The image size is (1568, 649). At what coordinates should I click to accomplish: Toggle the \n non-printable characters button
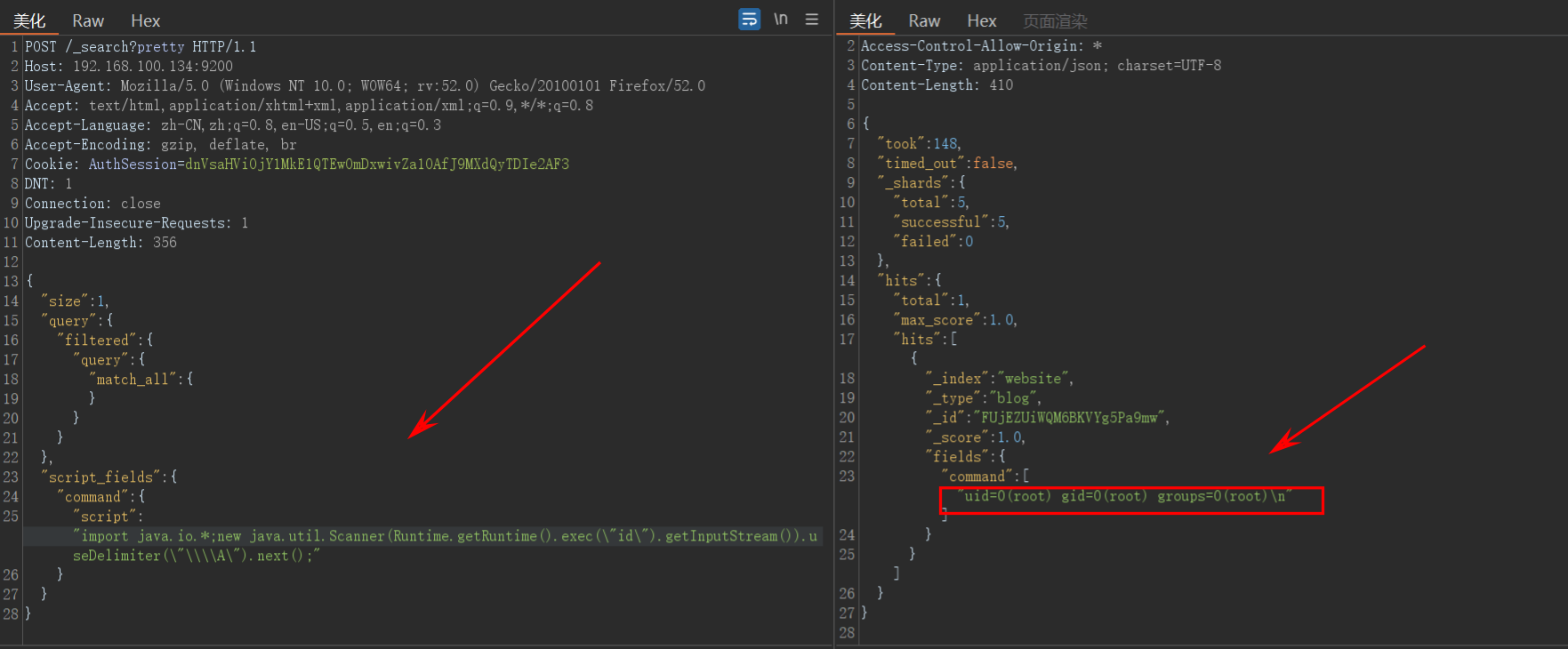pyautogui.click(x=781, y=19)
